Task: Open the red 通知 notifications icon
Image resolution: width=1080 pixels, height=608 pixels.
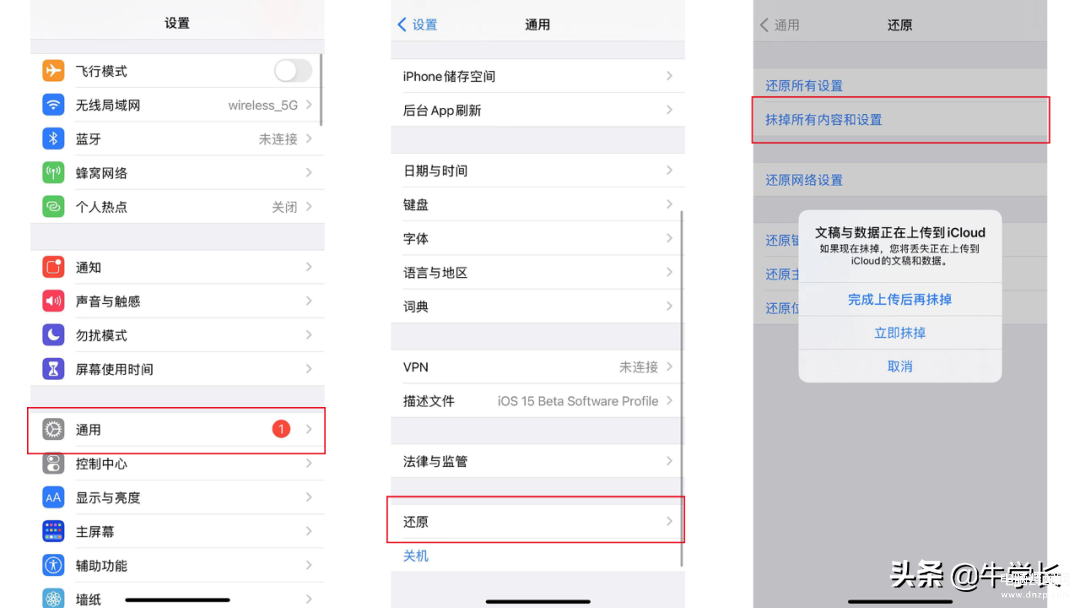Action: click(53, 266)
